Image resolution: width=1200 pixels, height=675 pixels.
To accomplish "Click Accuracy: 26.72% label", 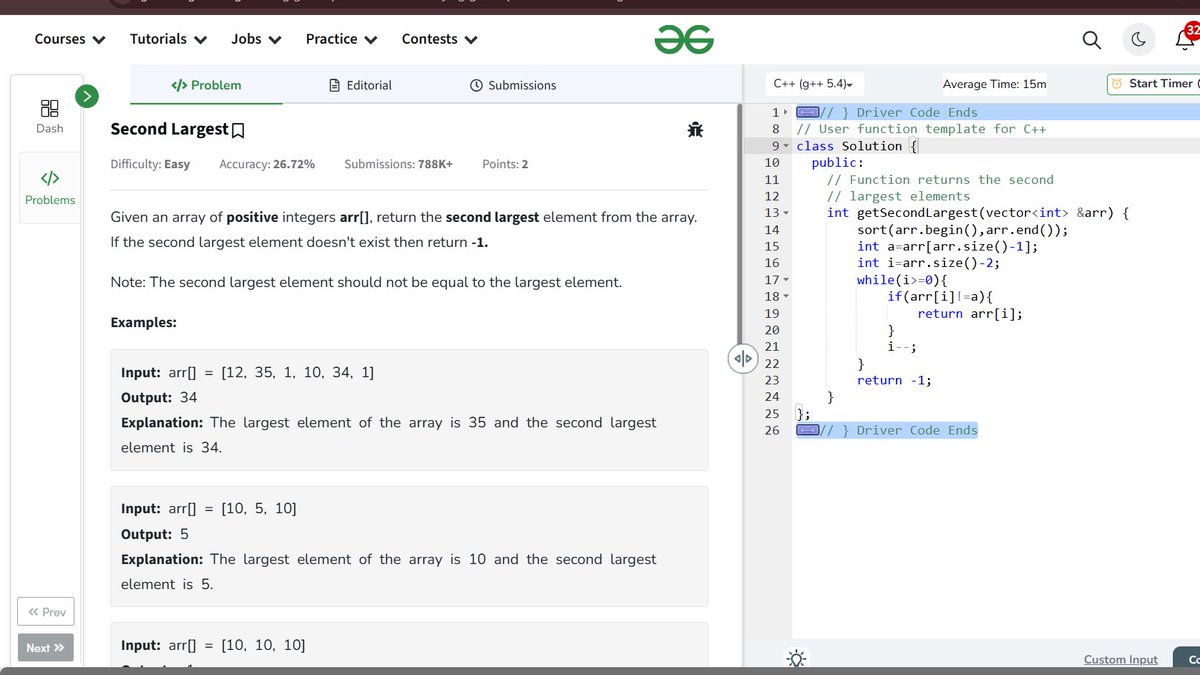I will [x=267, y=164].
